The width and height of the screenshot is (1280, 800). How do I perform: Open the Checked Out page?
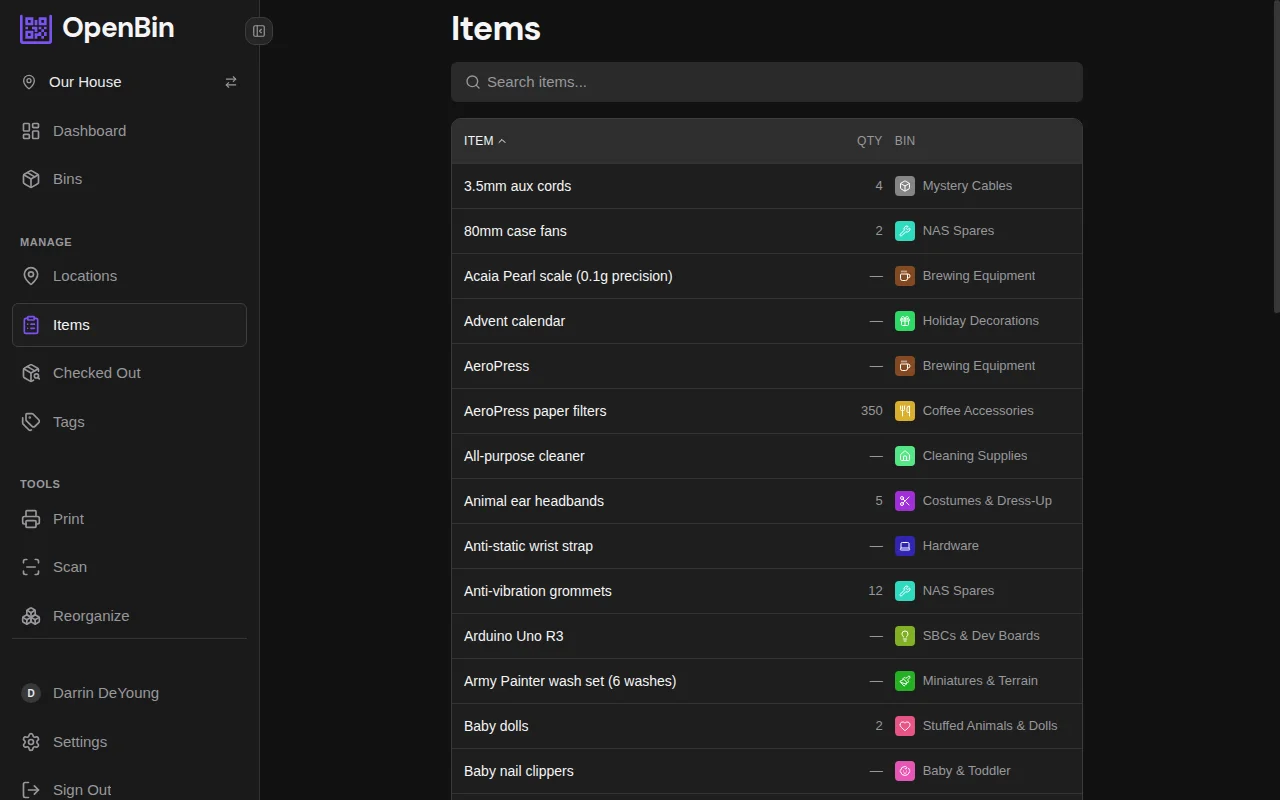click(96, 372)
